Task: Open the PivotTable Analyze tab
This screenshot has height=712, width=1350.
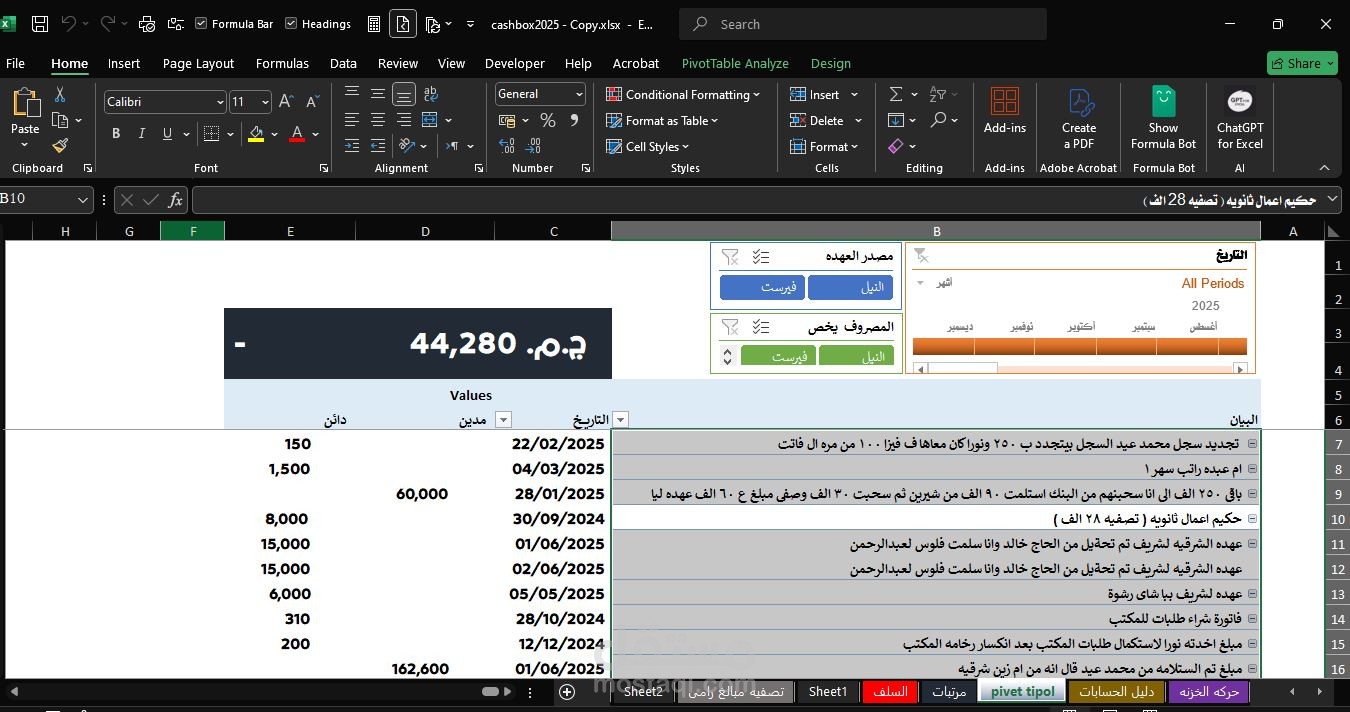Action: (735, 63)
